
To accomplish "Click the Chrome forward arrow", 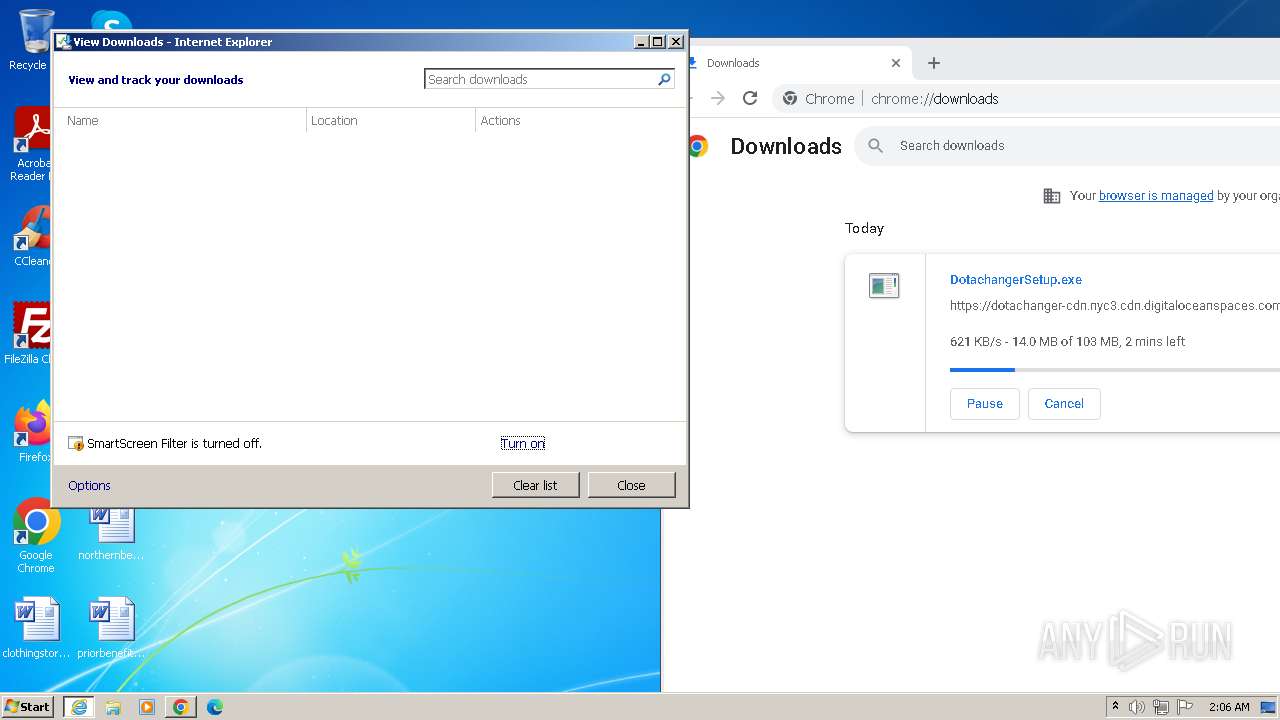I will (x=717, y=98).
